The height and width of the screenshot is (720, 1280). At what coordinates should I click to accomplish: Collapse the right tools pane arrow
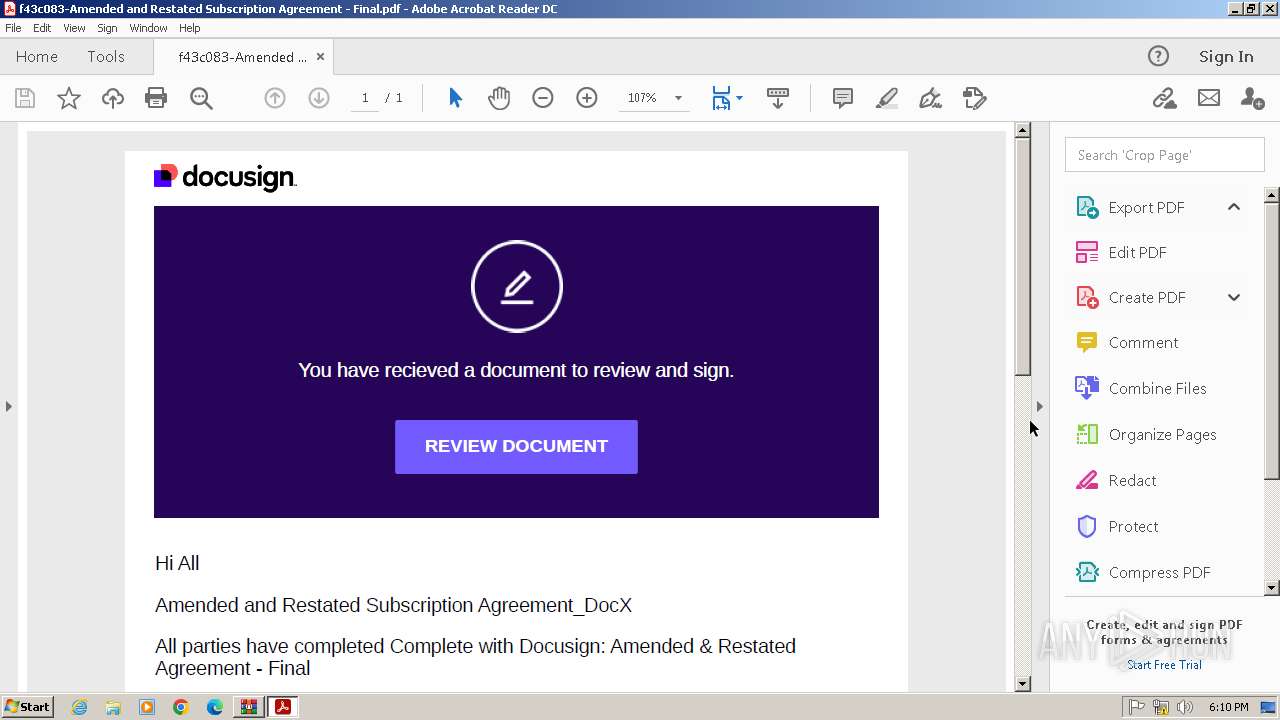coord(1039,406)
